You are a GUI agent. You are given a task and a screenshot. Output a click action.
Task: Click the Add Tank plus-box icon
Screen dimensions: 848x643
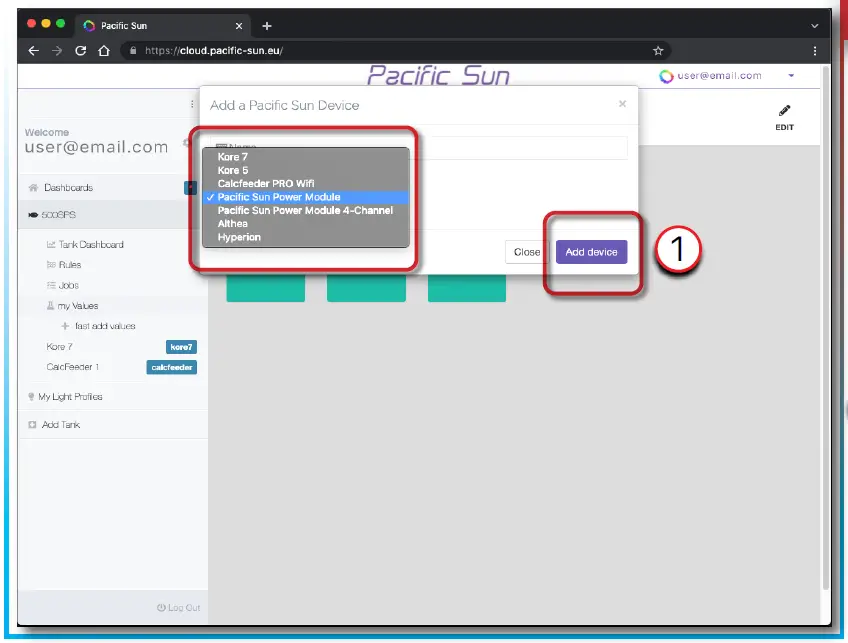pos(32,425)
